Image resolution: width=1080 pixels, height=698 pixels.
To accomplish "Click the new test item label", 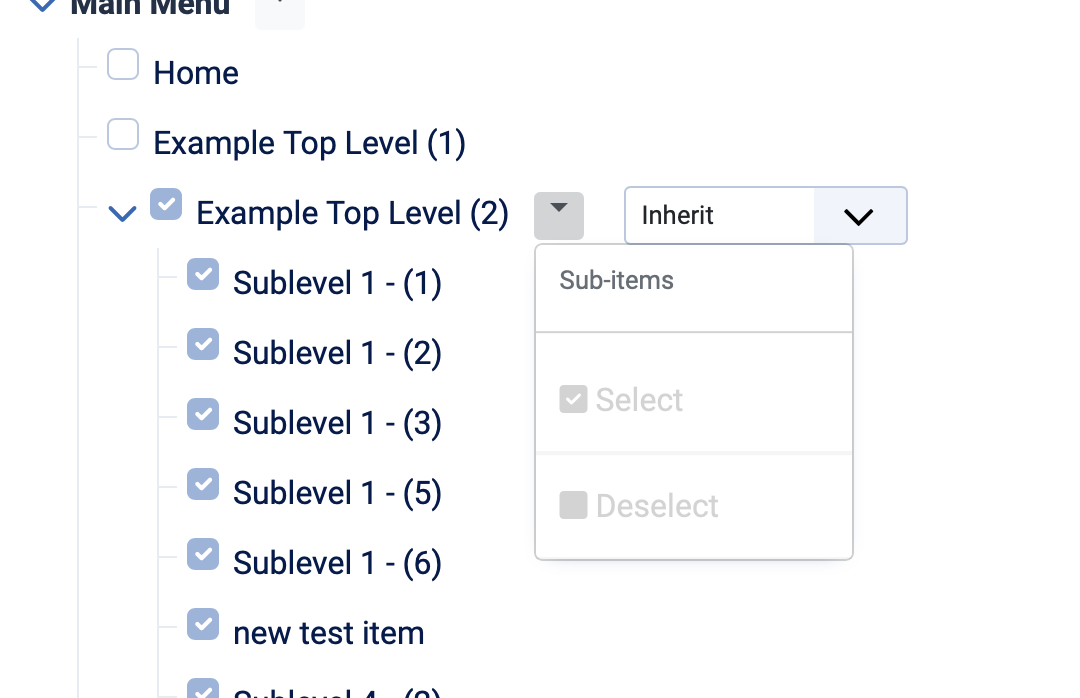I will [x=328, y=633].
